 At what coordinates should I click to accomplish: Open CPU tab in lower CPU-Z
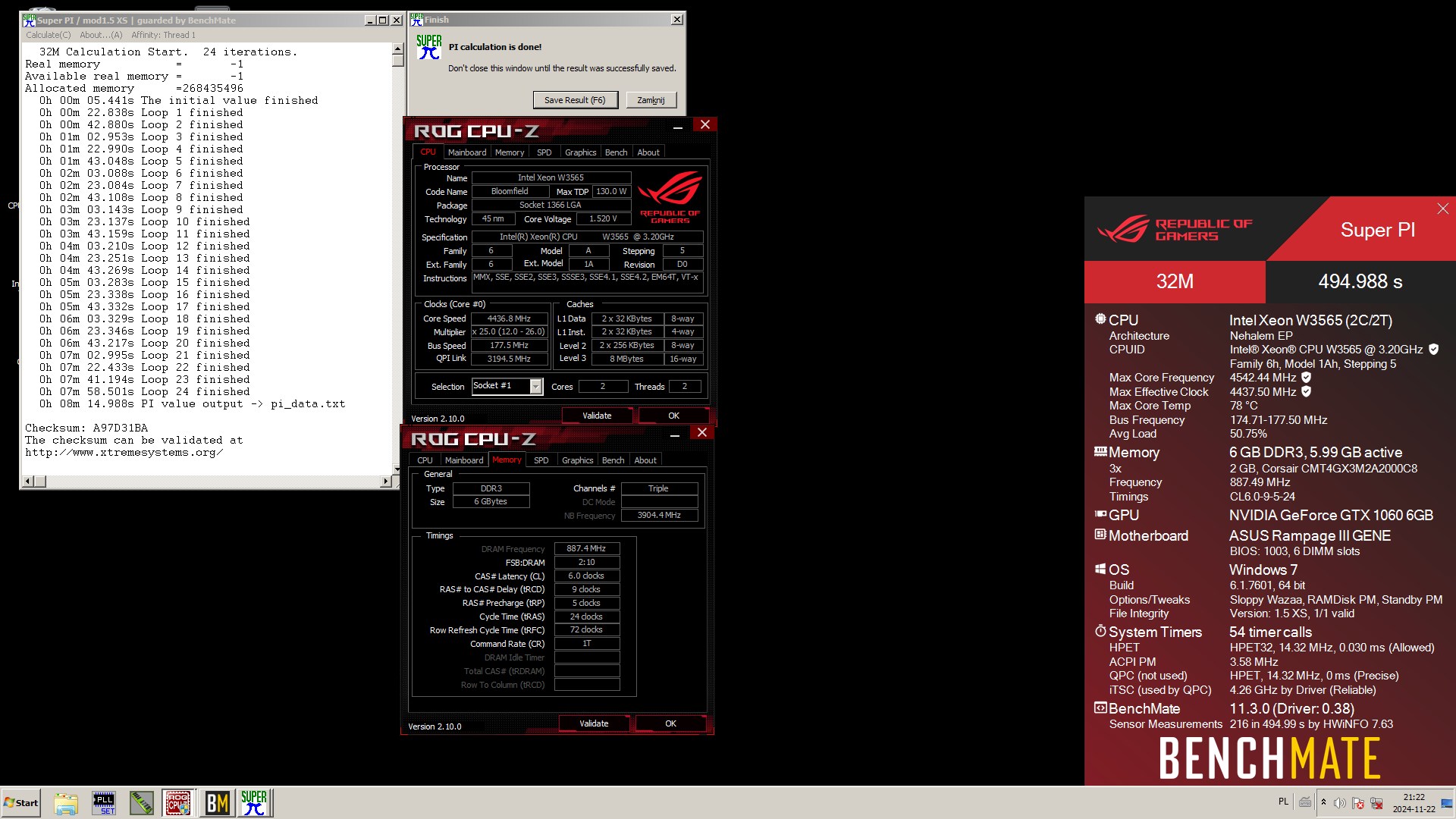point(425,460)
